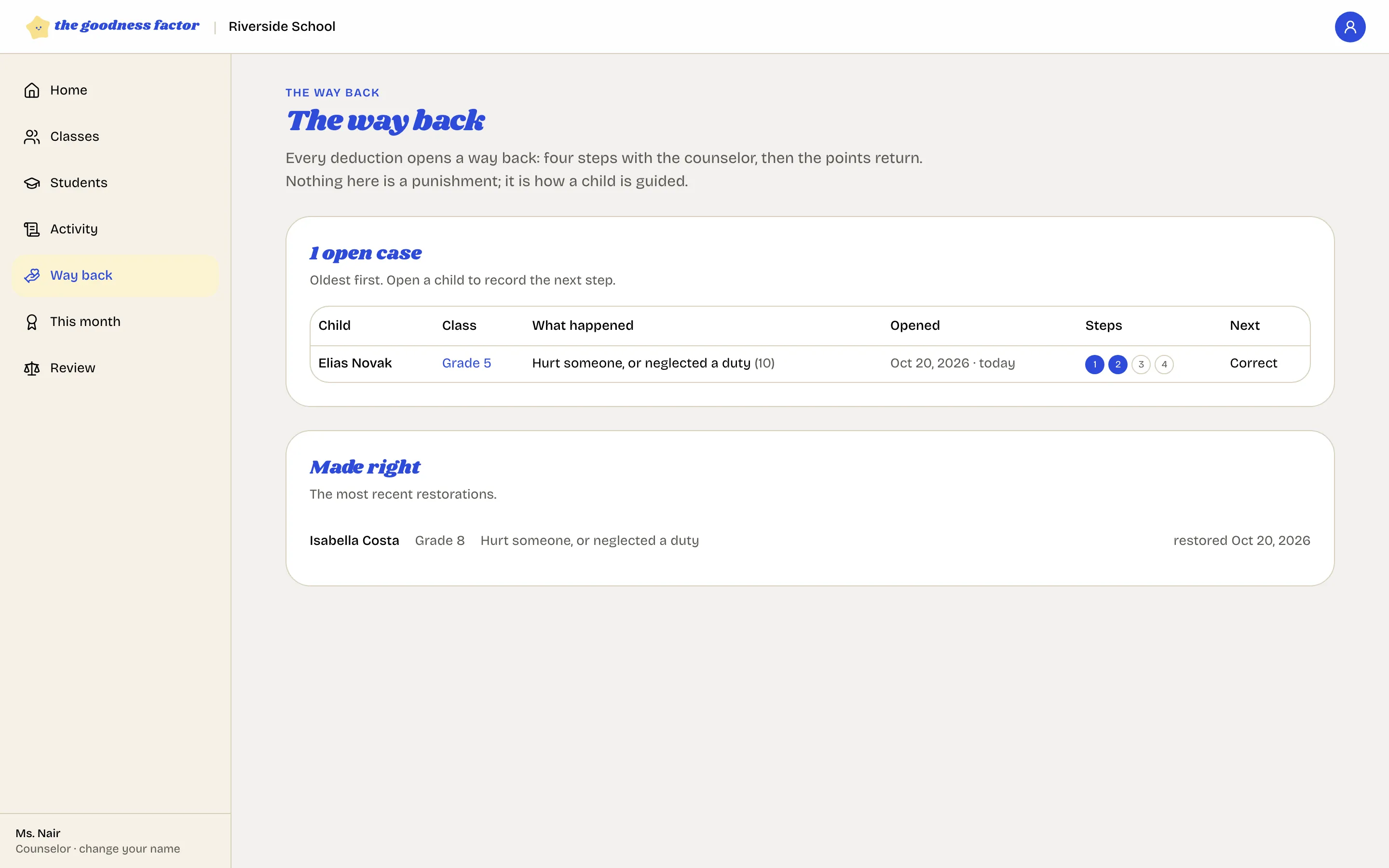Screen dimensions: 1389x868
Task: Open the This month section
Action: tap(115, 322)
